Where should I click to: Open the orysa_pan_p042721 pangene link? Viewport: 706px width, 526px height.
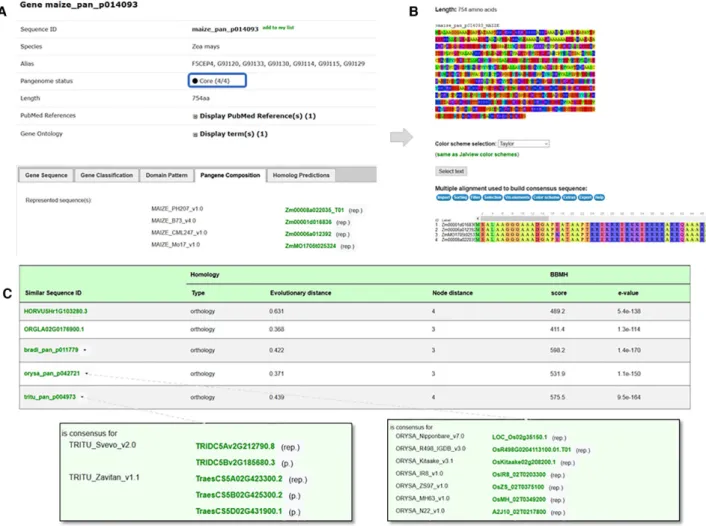pyautogui.click(x=52, y=373)
